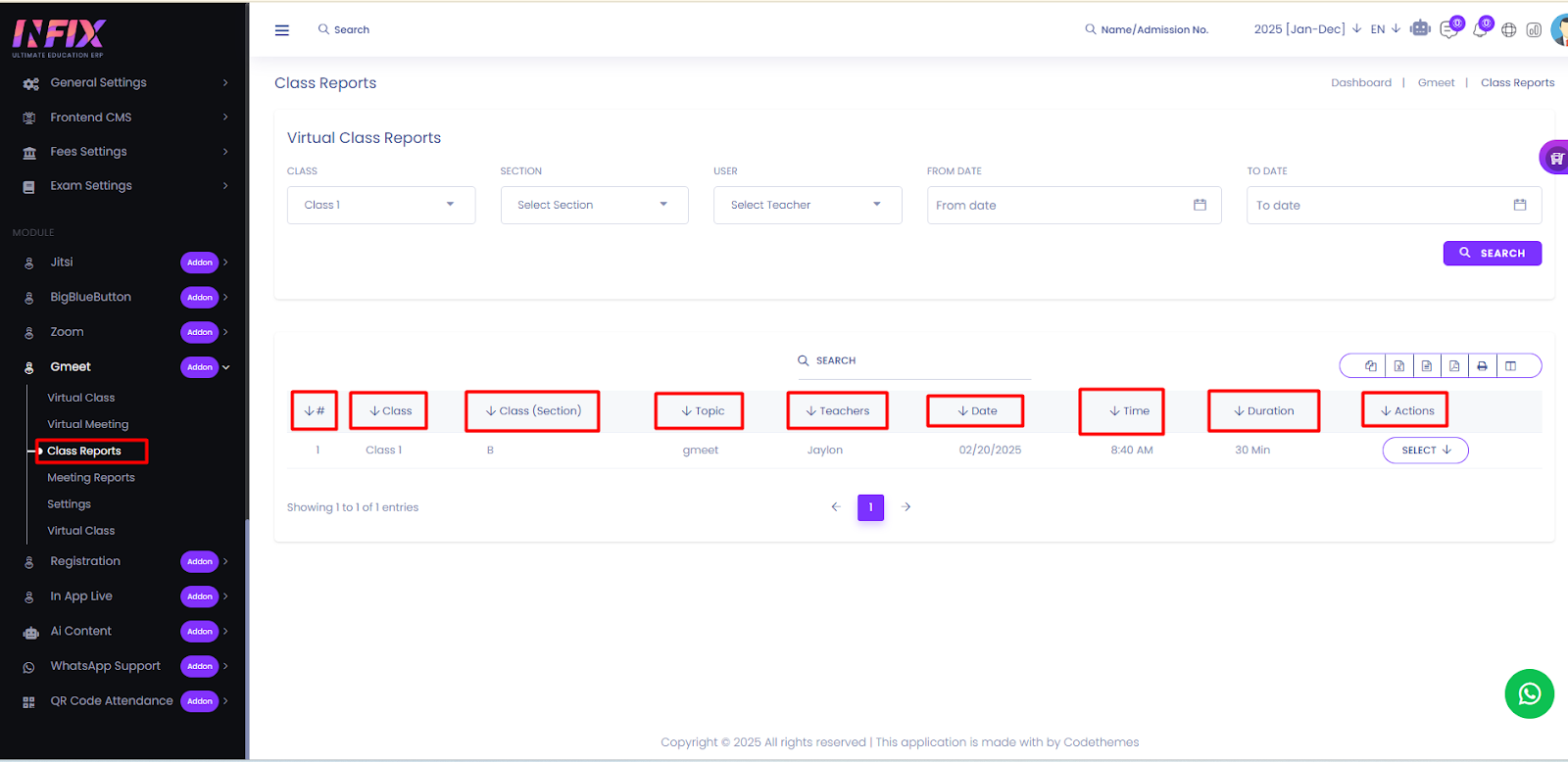Click the To date input field
This screenshot has width=1568, height=762.
click(x=1394, y=205)
